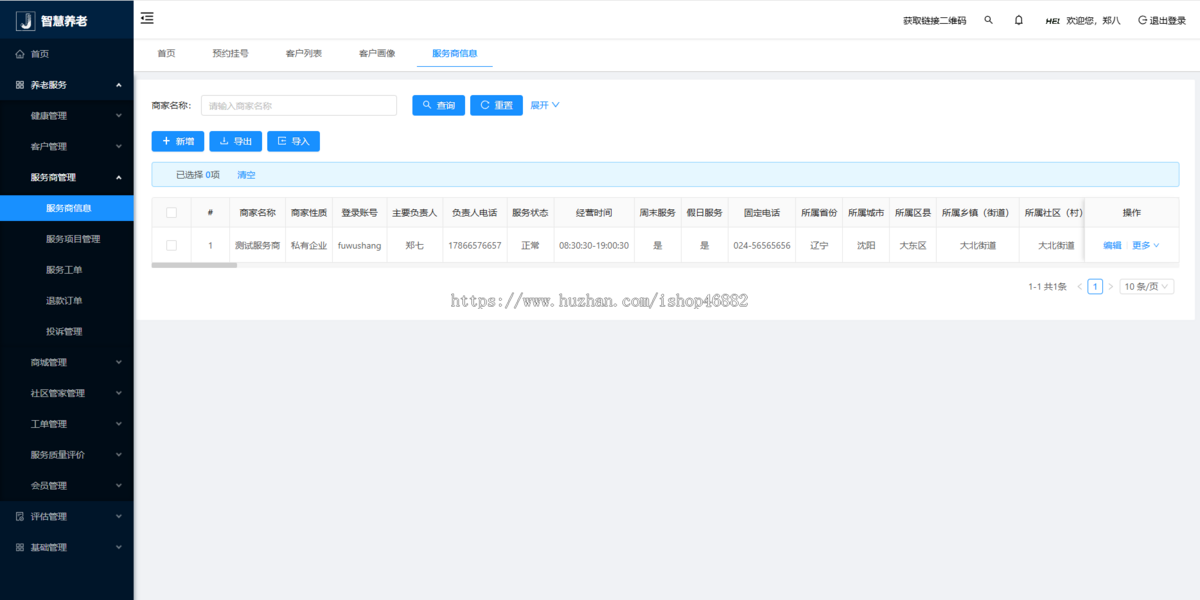Screen dimensions: 1200x600
Task: Click cell 大东区
Action: [912, 245]
